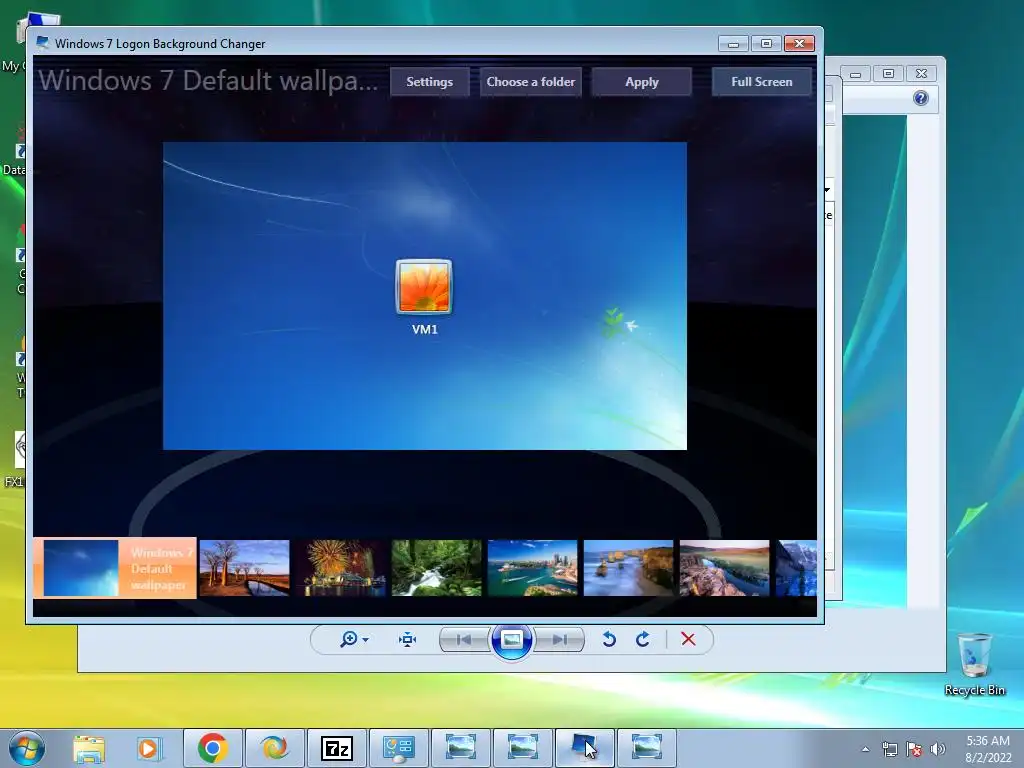1024x768 pixels.
Task: Click the large logon preview image
Action: point(424,296)
